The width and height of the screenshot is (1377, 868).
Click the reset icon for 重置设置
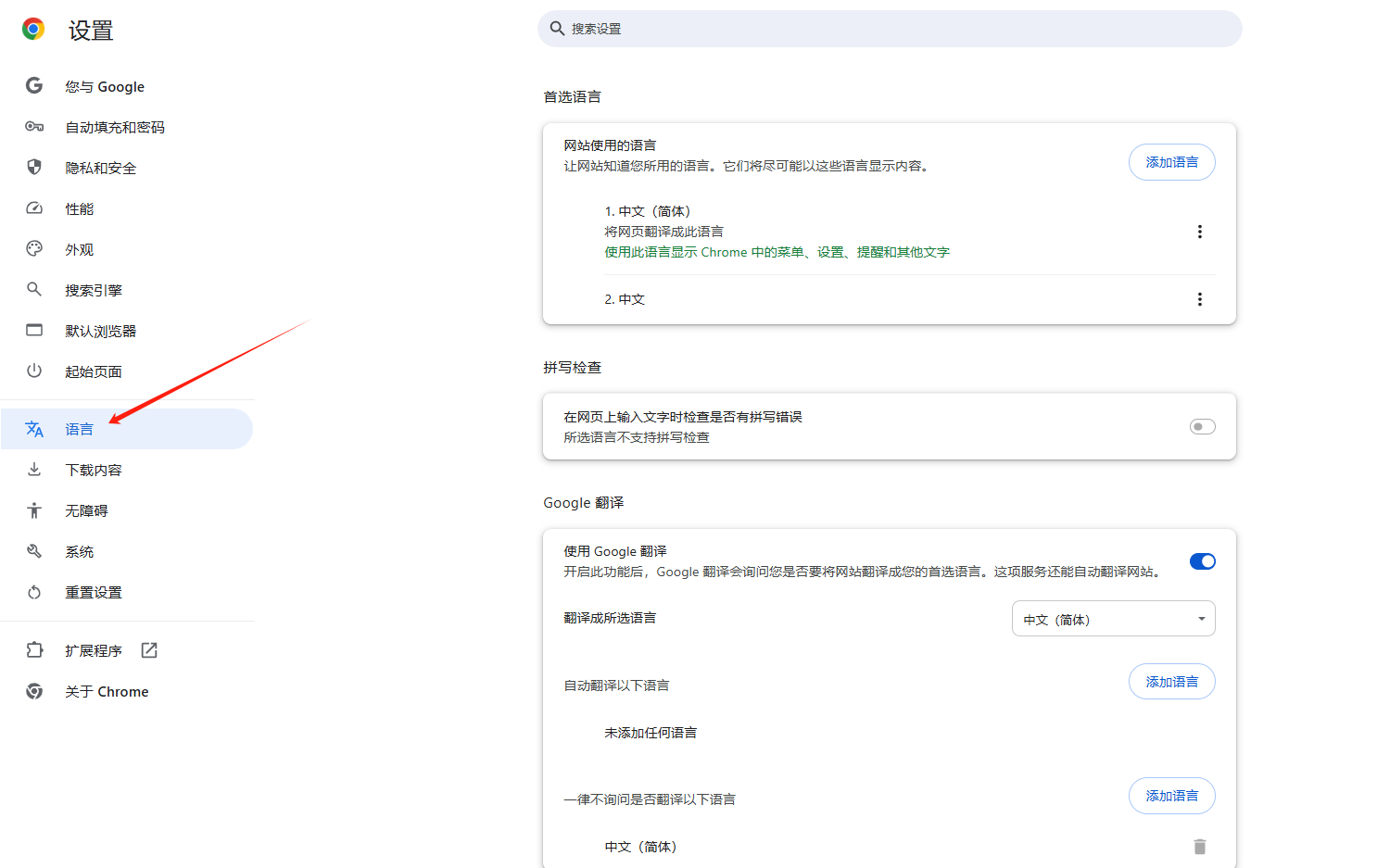click(34, 592)
